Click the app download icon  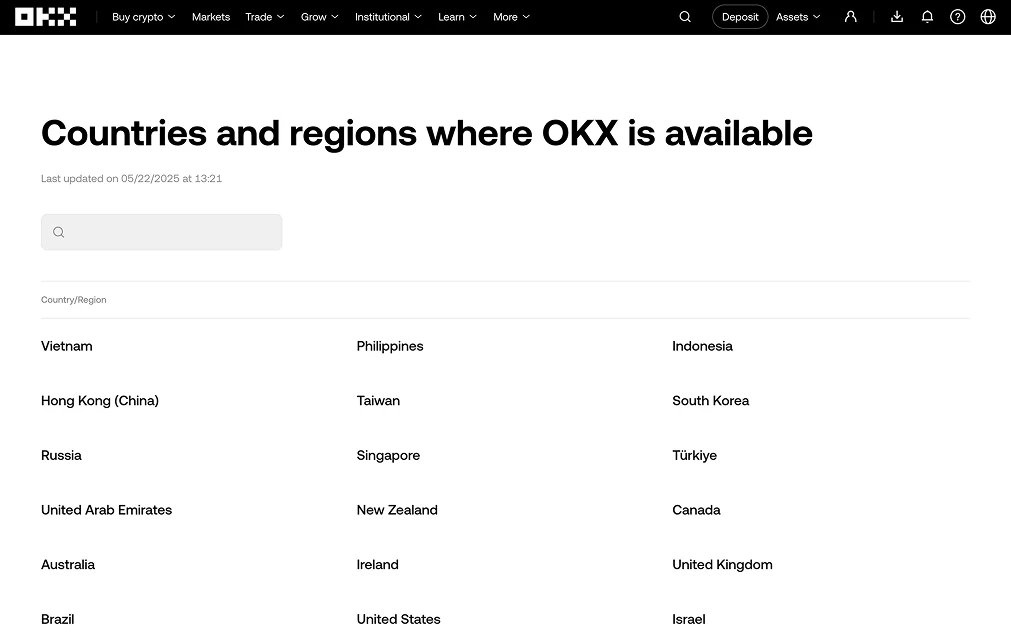coord(896,16)
